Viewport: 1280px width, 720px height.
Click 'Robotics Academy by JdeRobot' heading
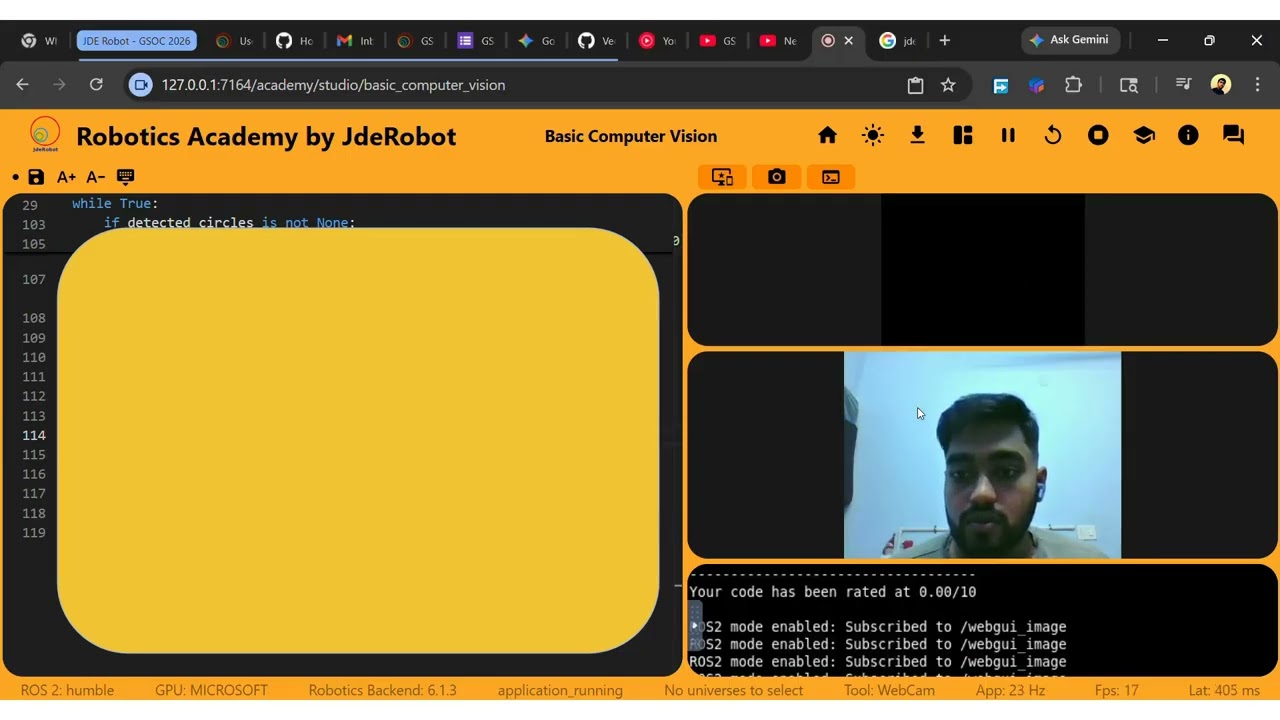pyautogui.click(x=266, y=136)
